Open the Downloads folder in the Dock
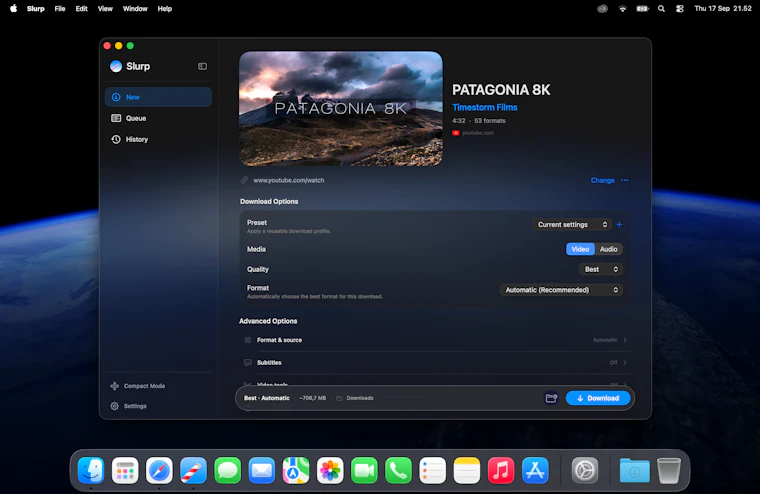The height and width of the screenshot is (494, 760). tap(634, 470)
